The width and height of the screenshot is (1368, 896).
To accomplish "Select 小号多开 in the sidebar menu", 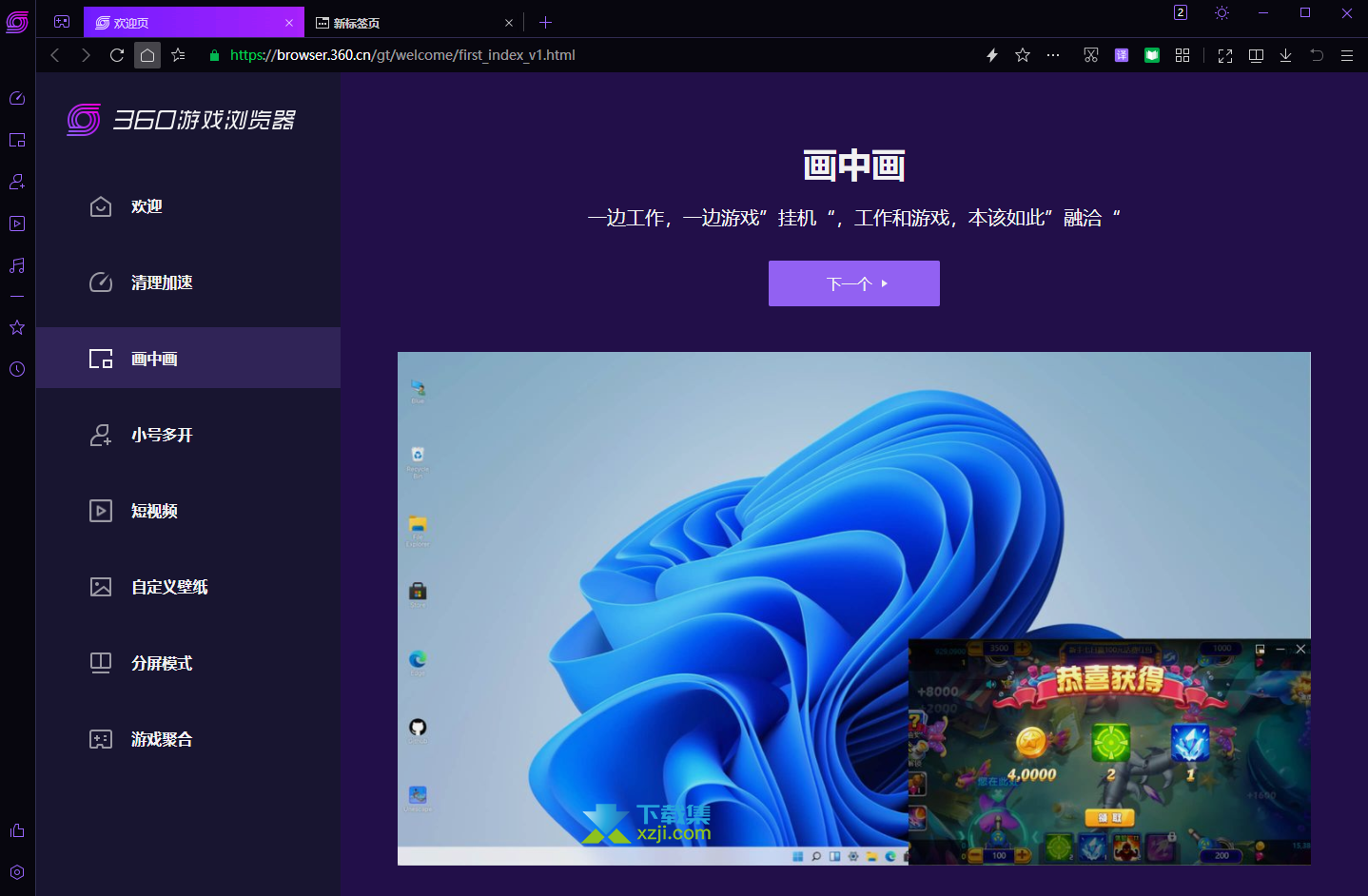I will (188, 435).
